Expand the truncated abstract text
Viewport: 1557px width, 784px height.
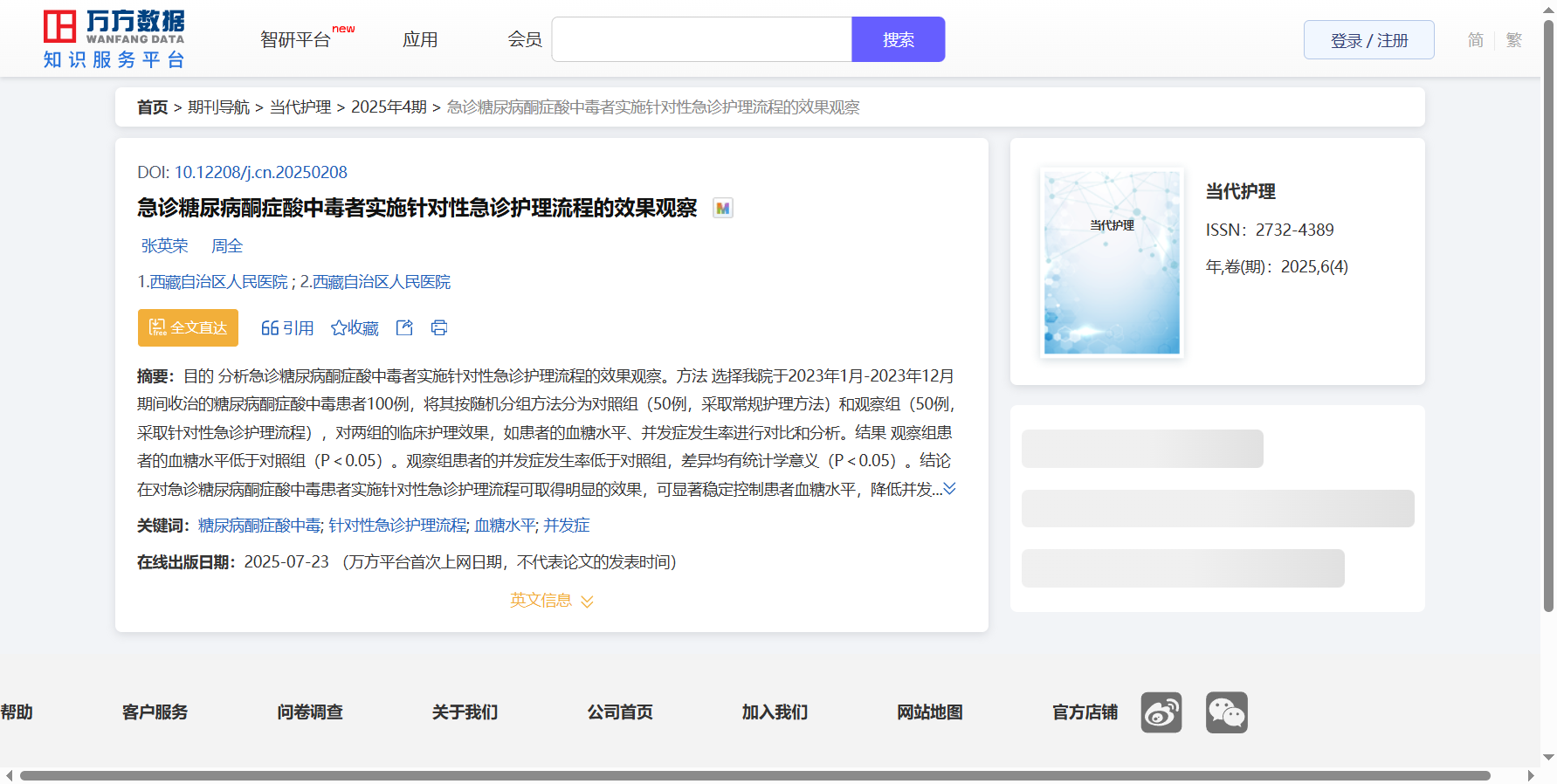pos(949,489)
